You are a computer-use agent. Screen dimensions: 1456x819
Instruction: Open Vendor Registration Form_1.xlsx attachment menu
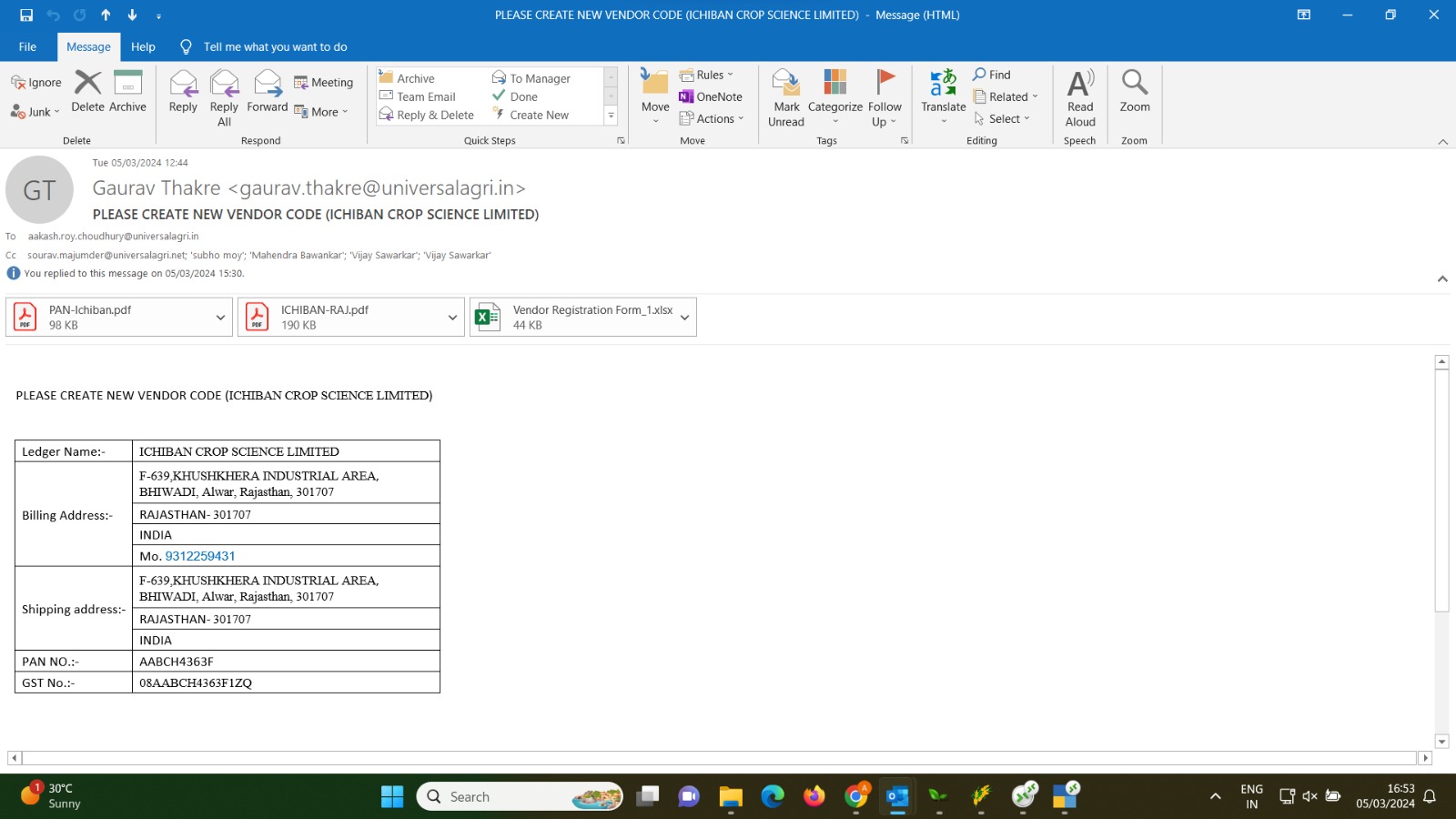click(x=684, y=318)
